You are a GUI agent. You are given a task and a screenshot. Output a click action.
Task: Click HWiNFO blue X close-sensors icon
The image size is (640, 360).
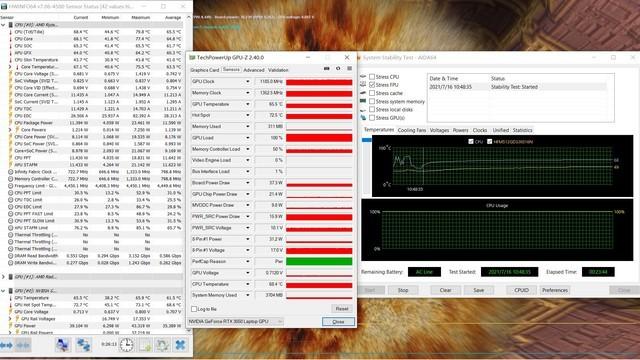[180, 345]
